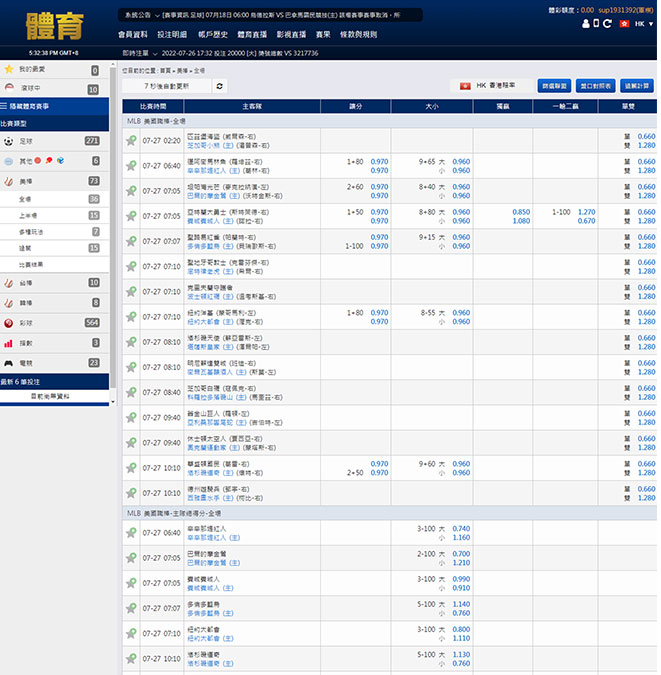Select 多種玩法 submenu, count 7
The height and width of the screenshot is (675, 661).
[54, 232]
